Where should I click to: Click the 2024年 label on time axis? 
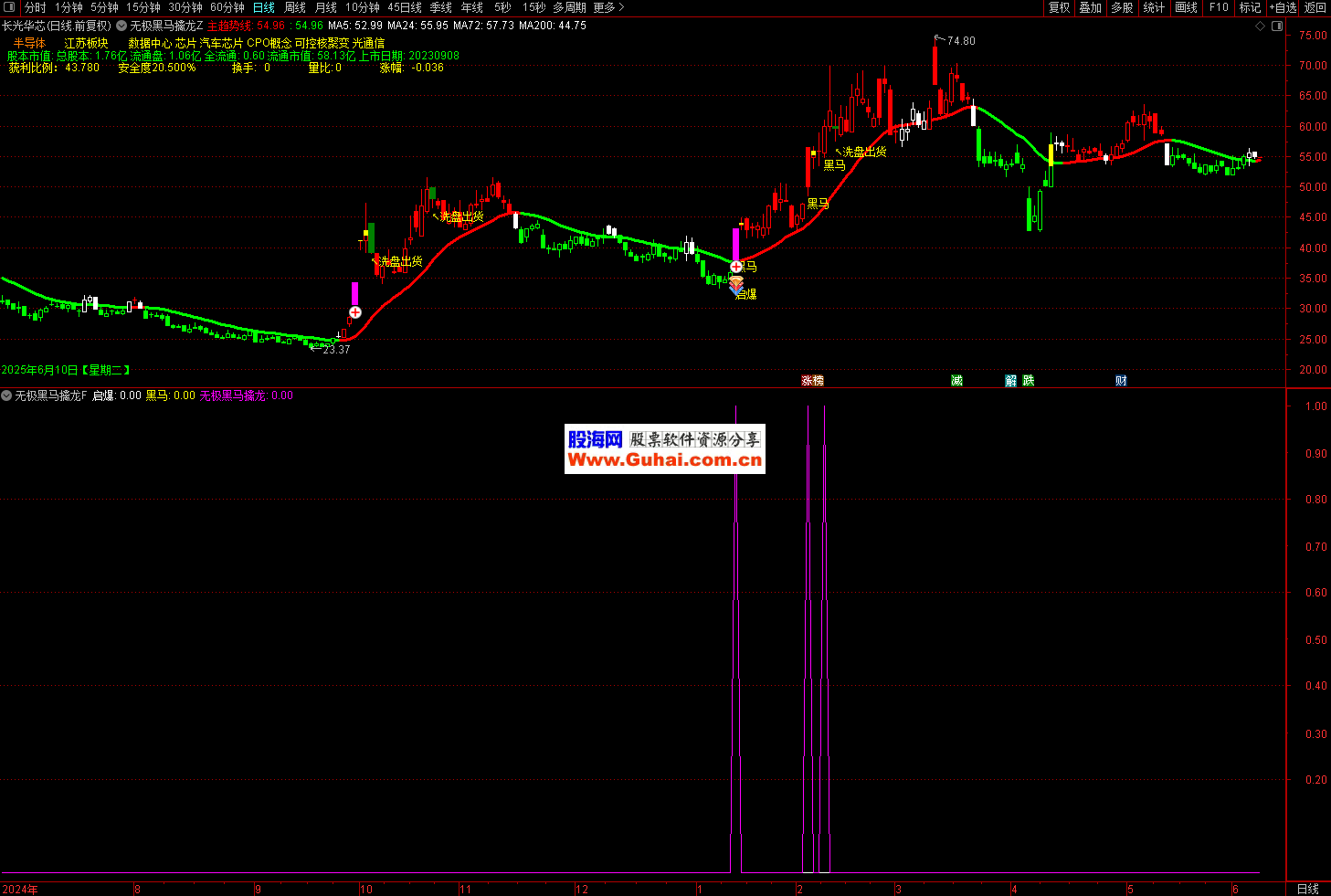20,889
